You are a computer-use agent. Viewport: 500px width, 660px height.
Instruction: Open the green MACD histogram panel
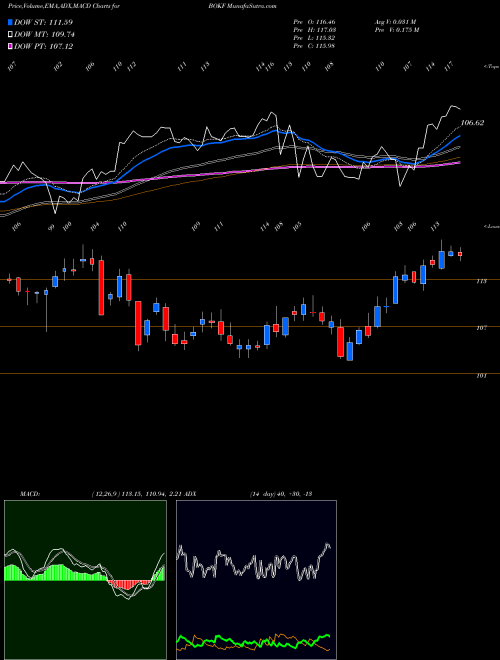pyautogui.click(x=85, y=580)
